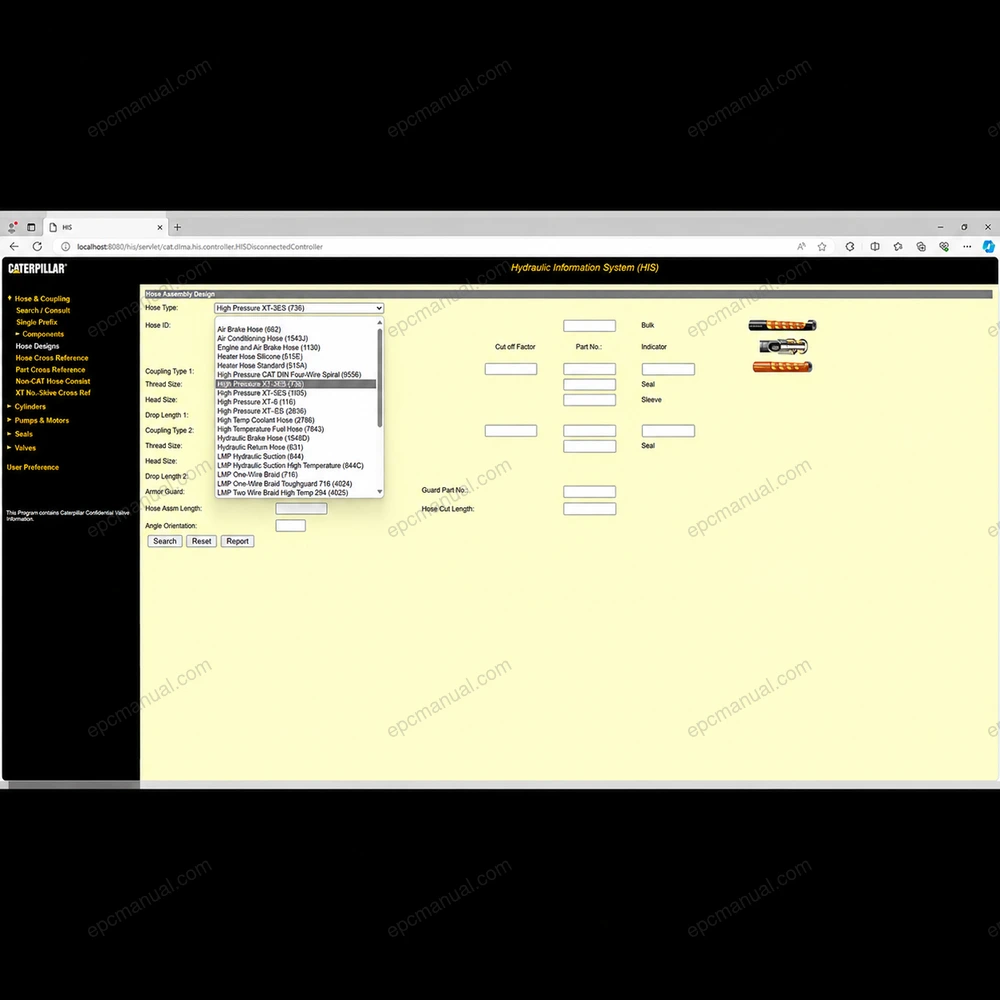Click the Angle Orientation input field
Image resolution: width=1000 pixels, height=1000 pixels.
coord(290,526)
